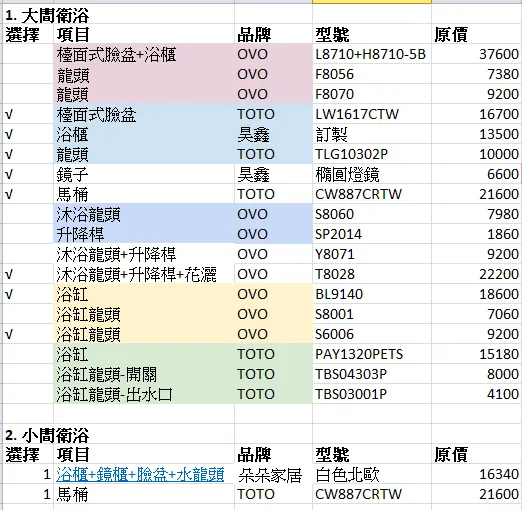
Task: Click the checkmark in the TLG10302P row
Action: pyautogui.click(x=9, y=155)
